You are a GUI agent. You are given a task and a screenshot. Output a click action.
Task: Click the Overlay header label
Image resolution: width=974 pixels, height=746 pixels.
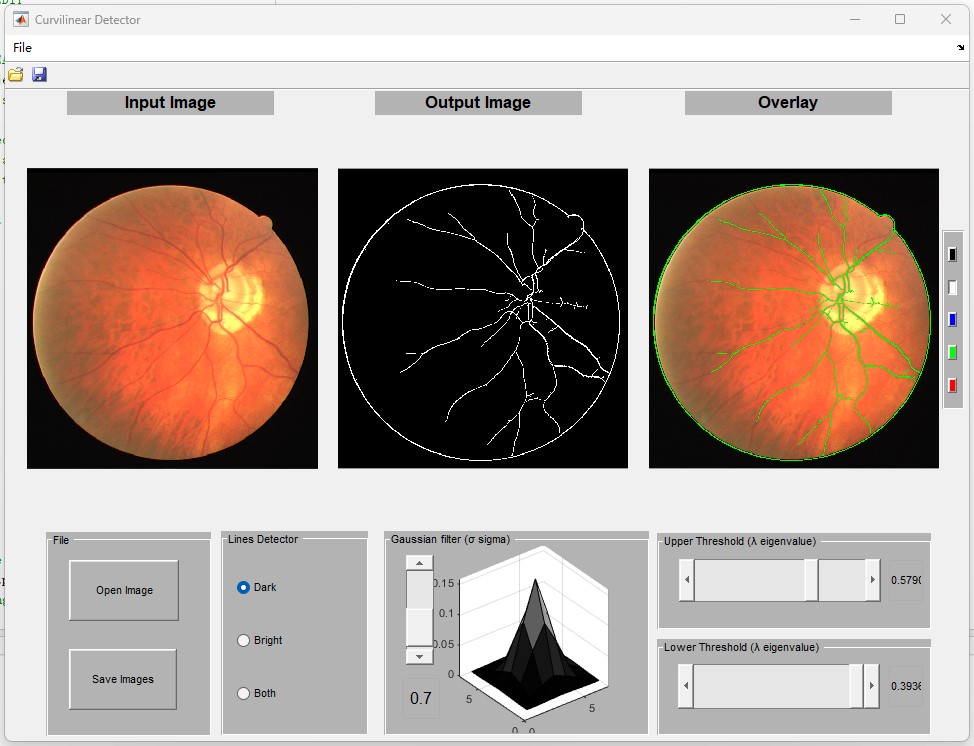click(x=788, y=102)
